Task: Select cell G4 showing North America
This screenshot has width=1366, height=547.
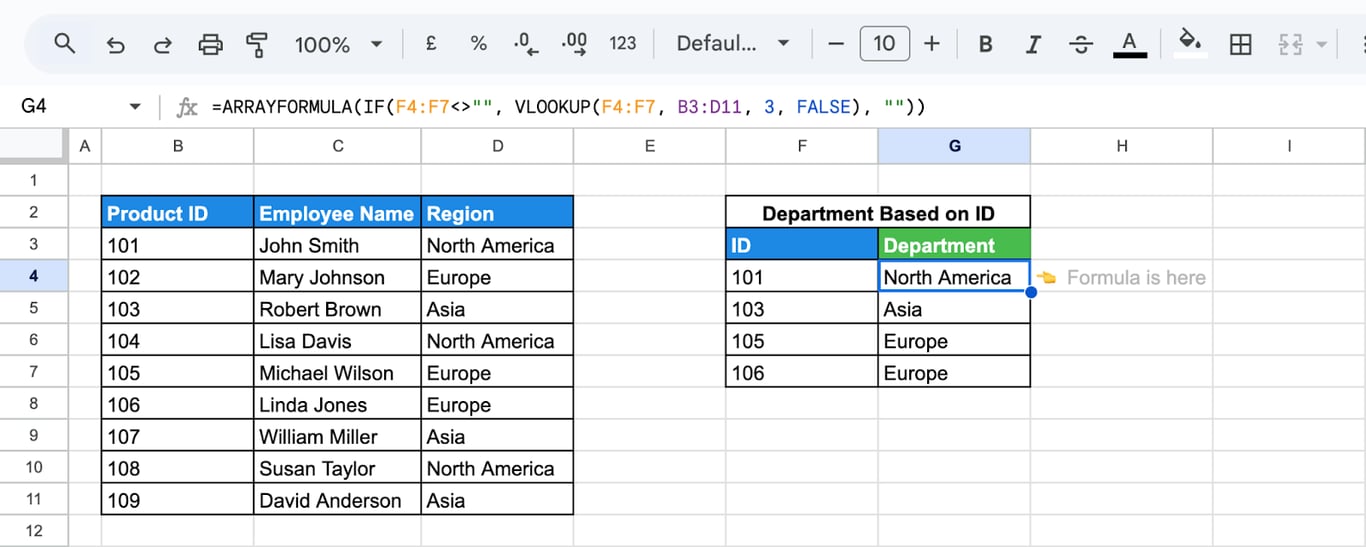Action: 954,277
